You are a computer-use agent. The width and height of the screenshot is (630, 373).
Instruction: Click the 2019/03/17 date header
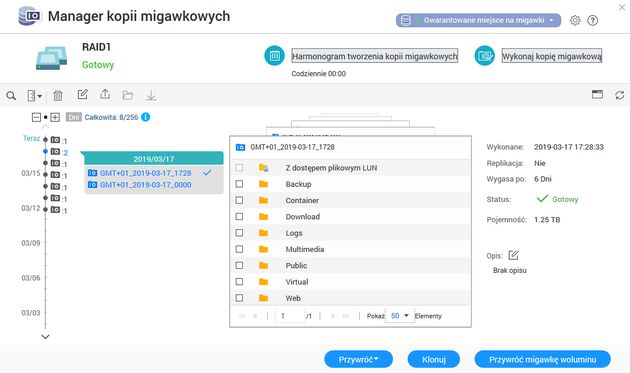coord(153,159)
